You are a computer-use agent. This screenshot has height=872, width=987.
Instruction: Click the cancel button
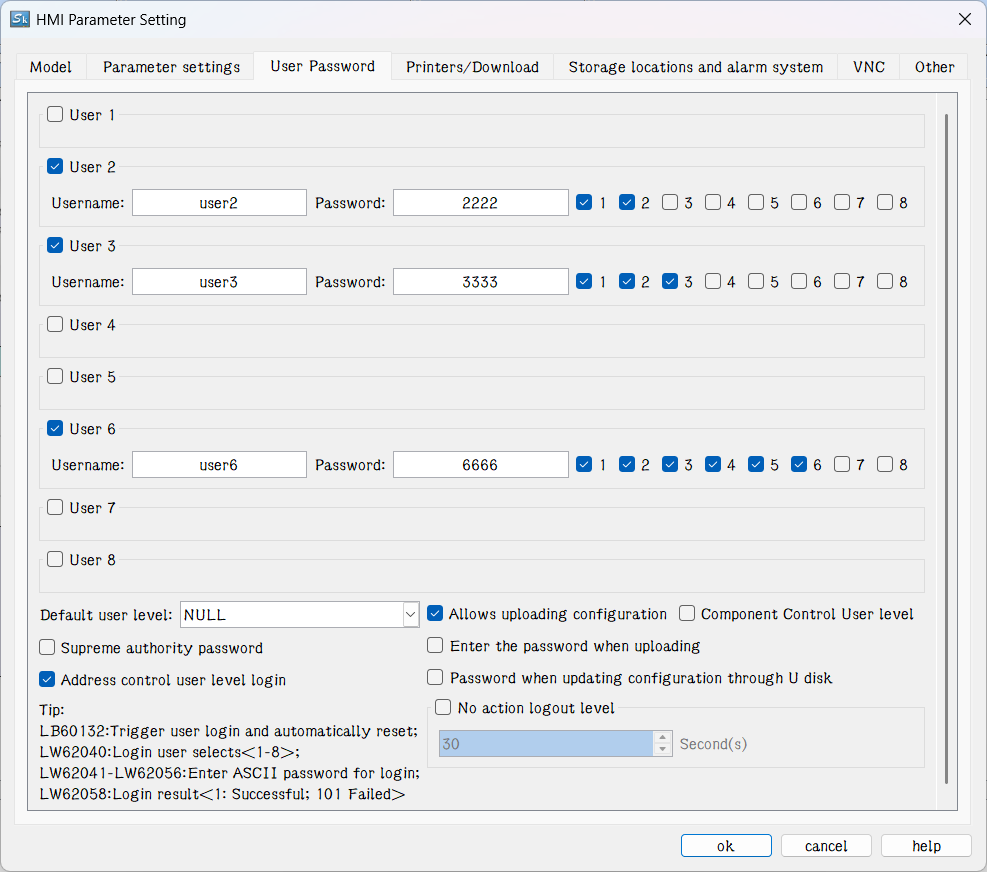pyautogui.click(x=826, y=846)
